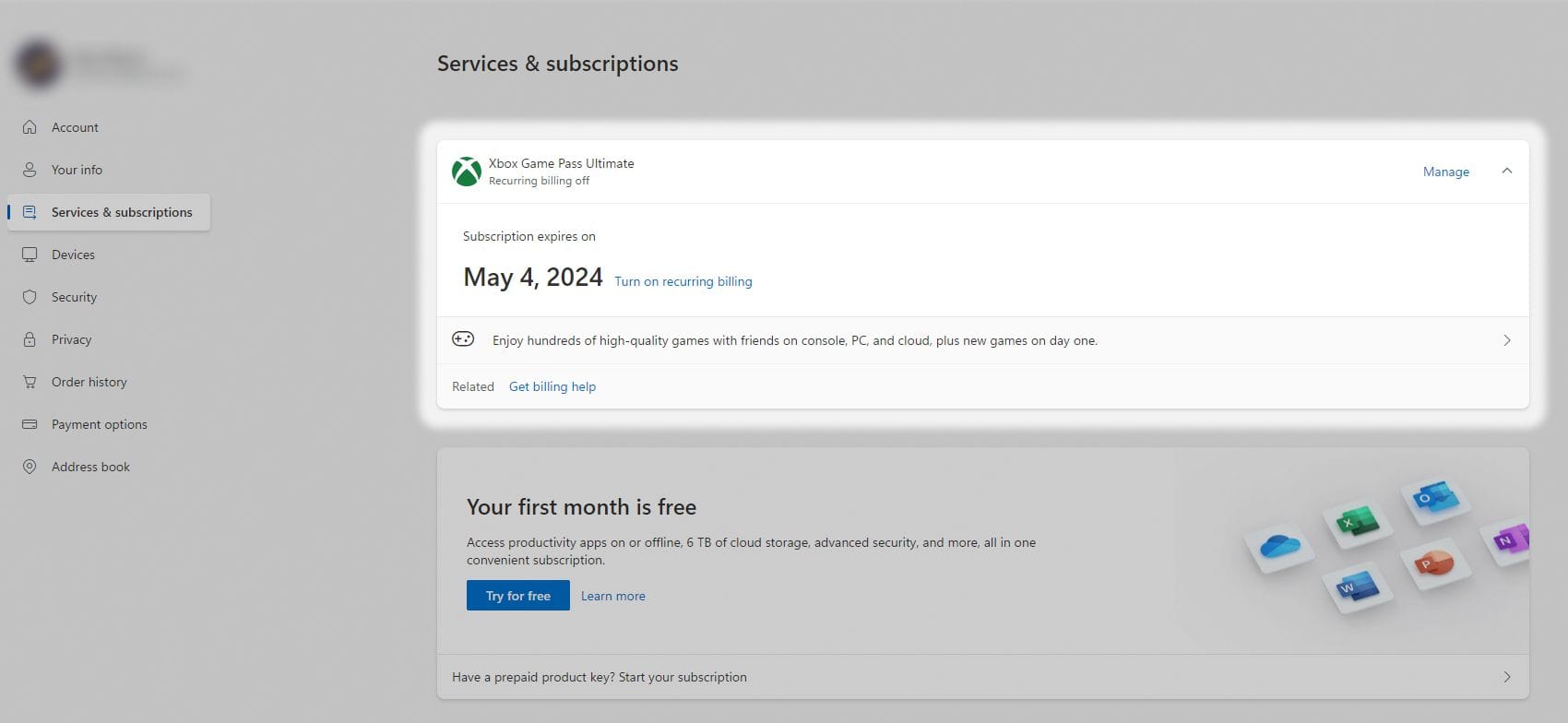Screen dimensions: 1568x723
Task: Click the Your first month is free heading
Action: (581, 506)
